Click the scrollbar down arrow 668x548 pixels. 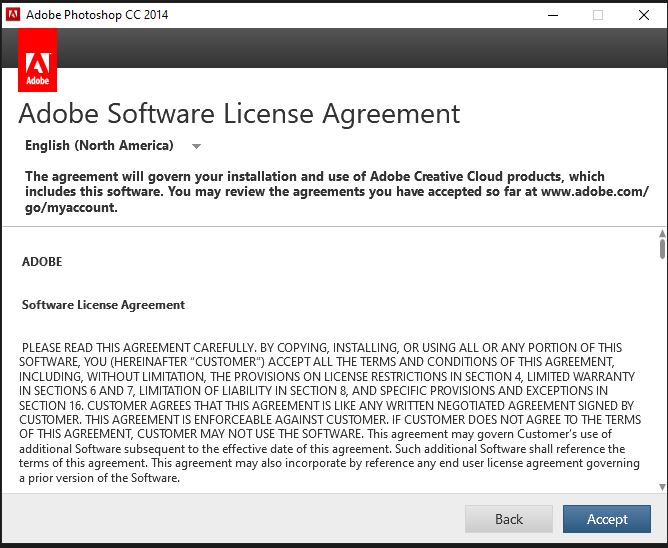coord(661,487)
